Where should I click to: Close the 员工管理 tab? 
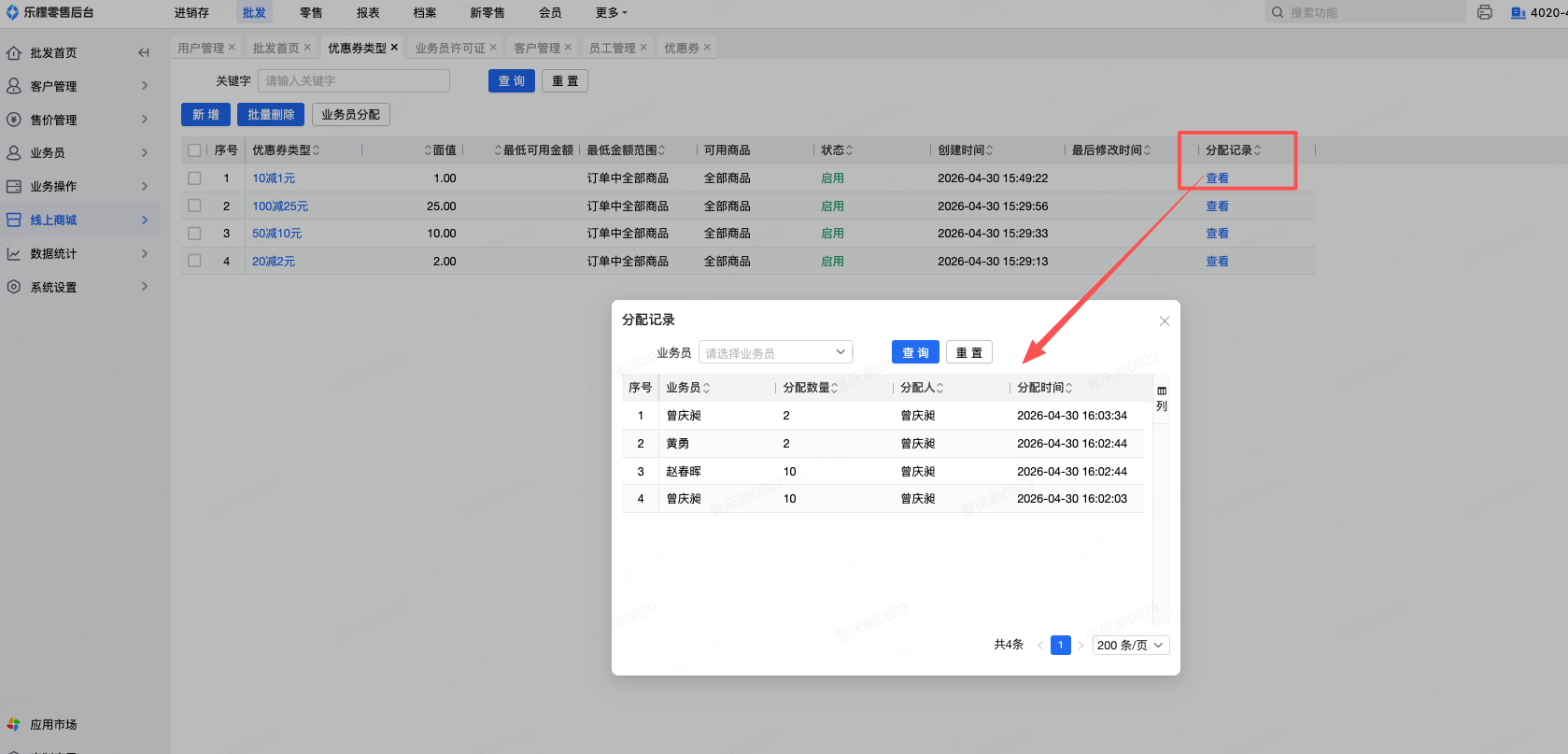(643, 48)
